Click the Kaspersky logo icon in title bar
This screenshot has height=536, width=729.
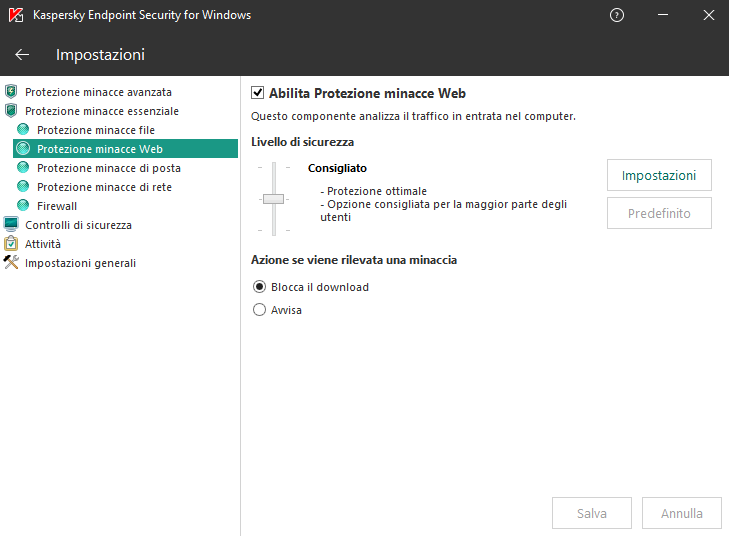tap(16, 15)
